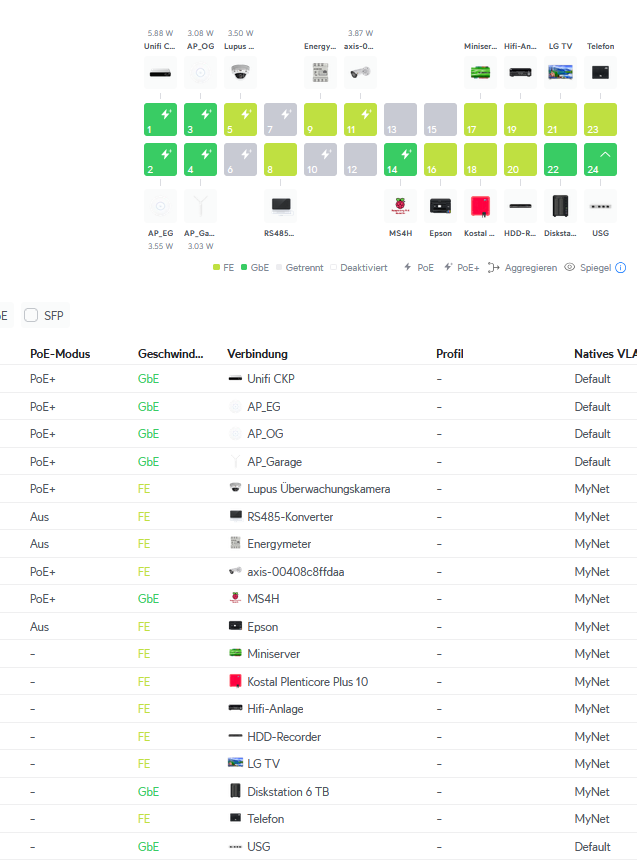
Task: Sort by the PoE-Modus column header
Action: [60, 354]
